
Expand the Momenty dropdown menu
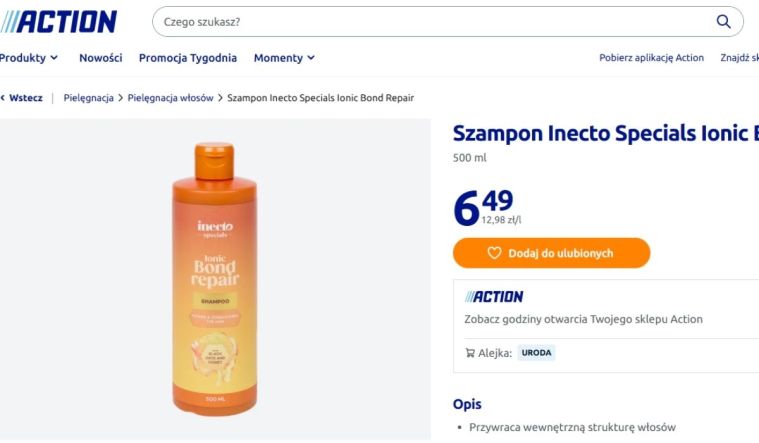(284, 58)
